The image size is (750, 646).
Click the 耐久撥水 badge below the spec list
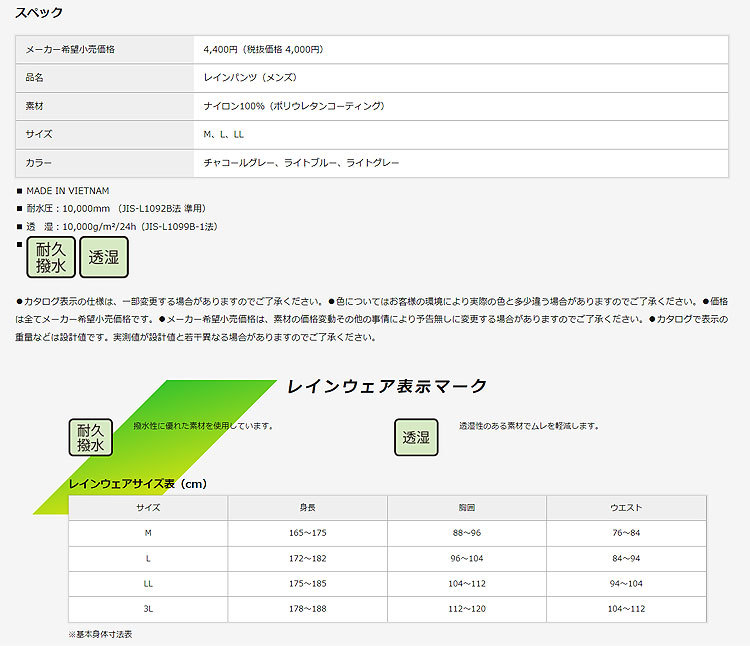tap(50, 258)
